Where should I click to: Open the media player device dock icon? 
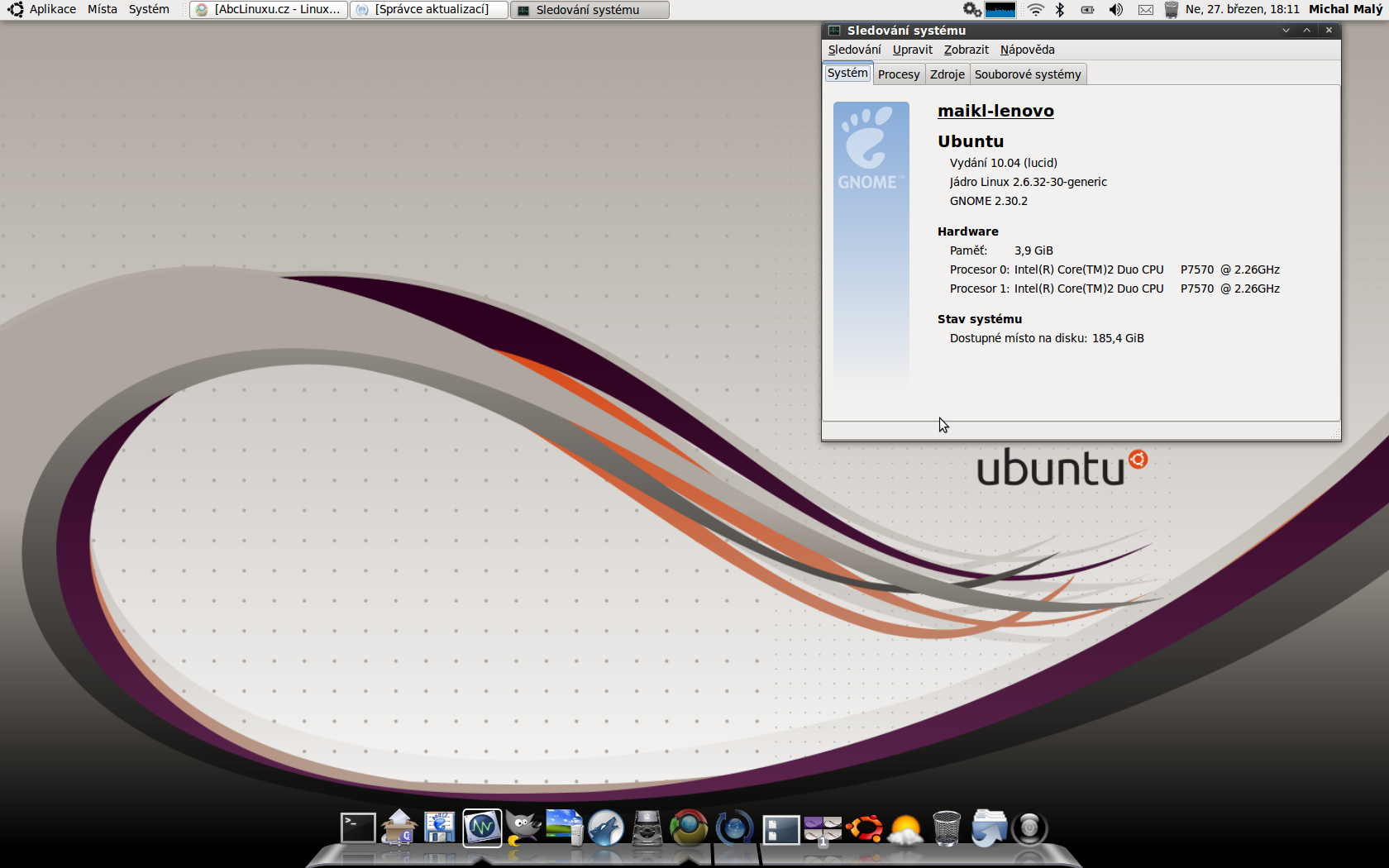coord(647,827)
